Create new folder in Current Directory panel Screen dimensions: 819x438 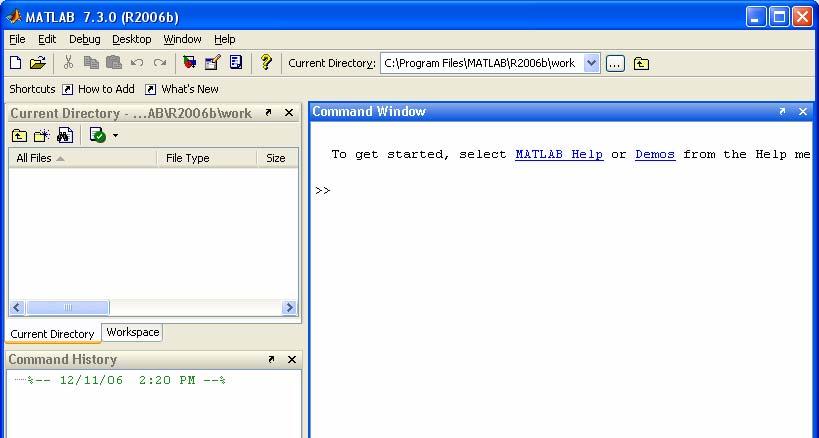(42, 136)
